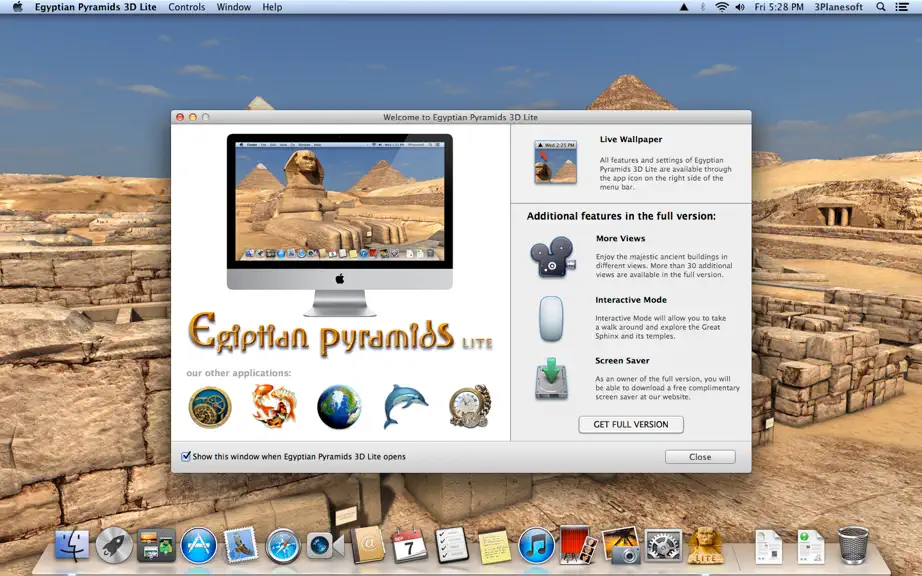Click the More Views film camera icon

click(x=553, y=256)
